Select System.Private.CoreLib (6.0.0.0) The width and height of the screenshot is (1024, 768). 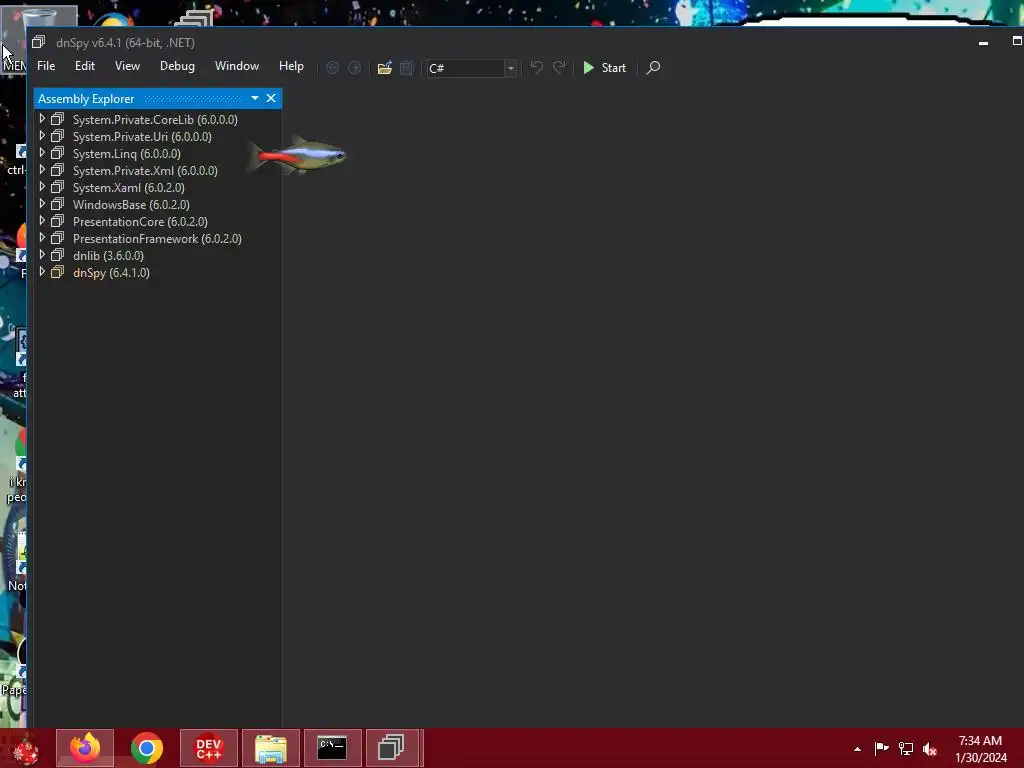click(155, 120)
